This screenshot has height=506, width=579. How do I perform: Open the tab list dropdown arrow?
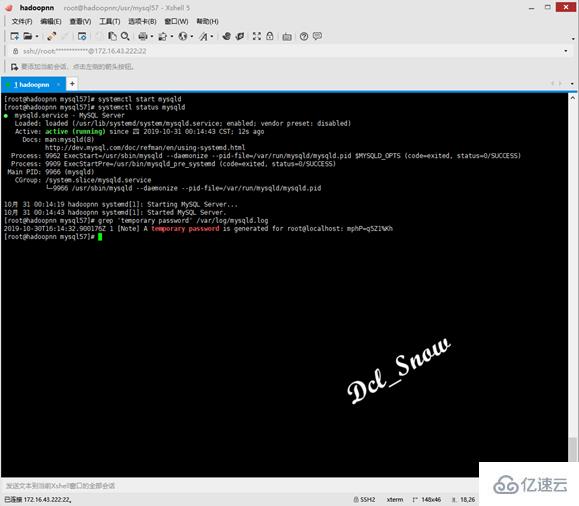click(572, 84)
